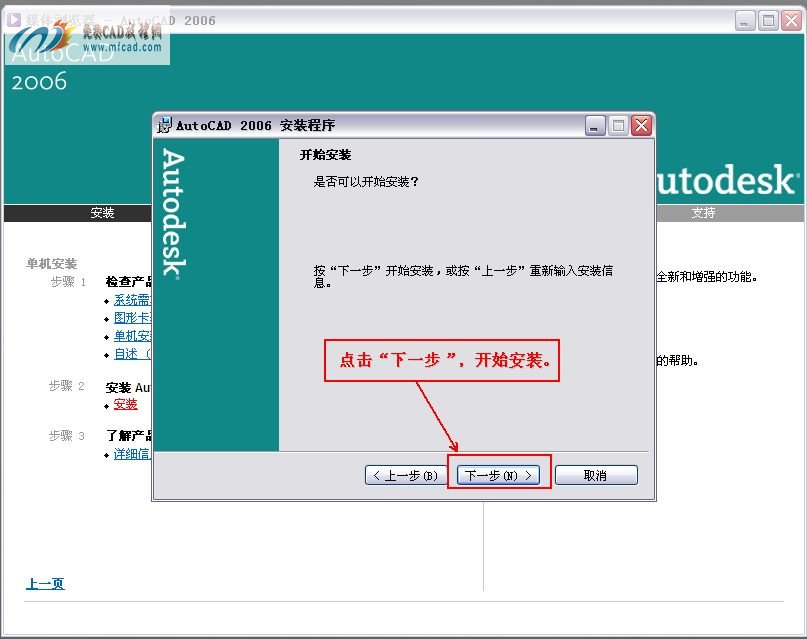The image size is (807, 639).
Task: Click the text 是否可以开始安装?
Action: click(x=366, y=182)
